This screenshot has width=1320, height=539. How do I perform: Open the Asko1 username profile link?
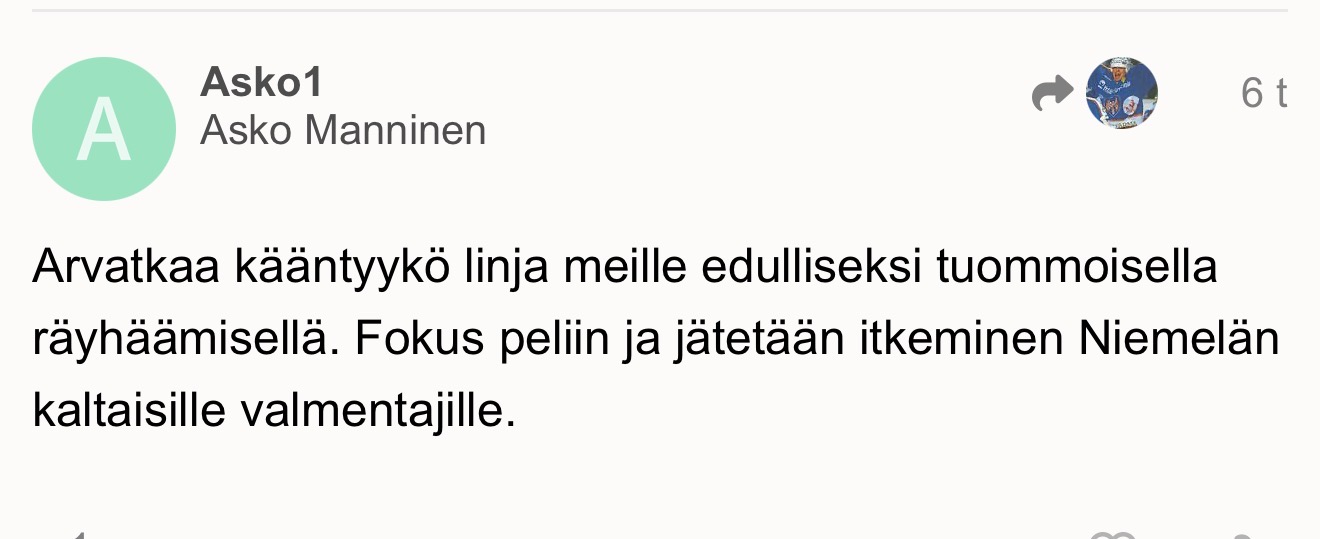[x=261, y=82]
